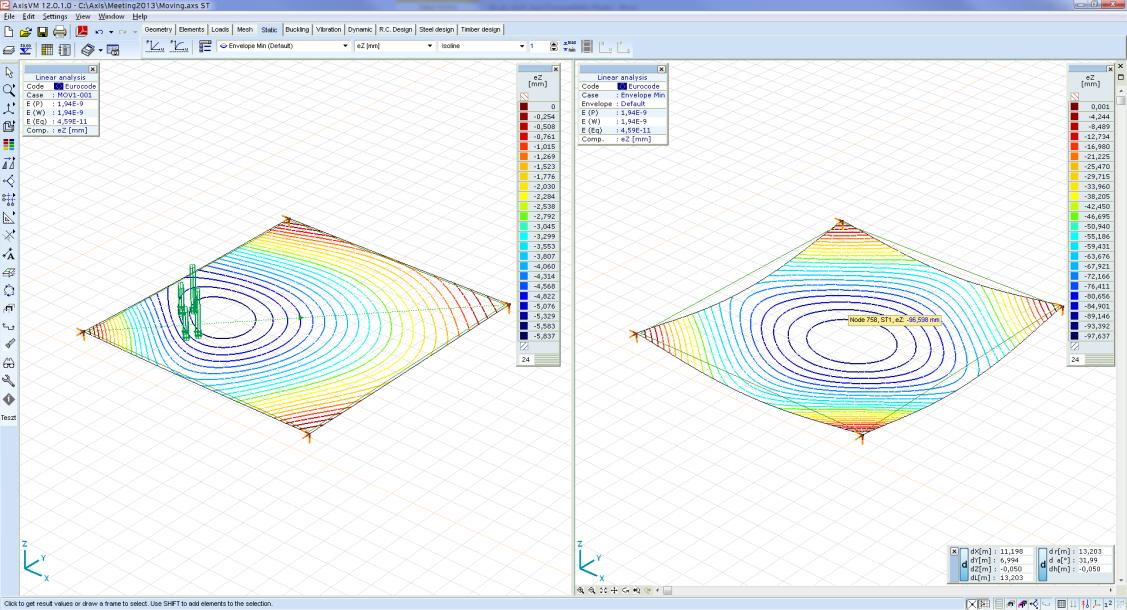
Task: Open the Settings menu
Action: [55, 17]
